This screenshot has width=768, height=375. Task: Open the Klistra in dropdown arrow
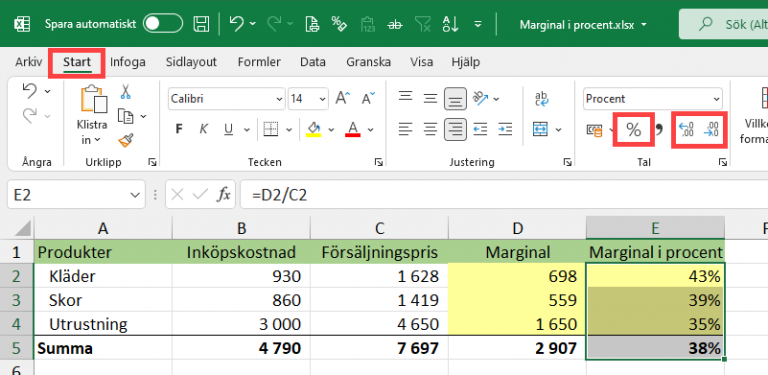coord(97,140)
